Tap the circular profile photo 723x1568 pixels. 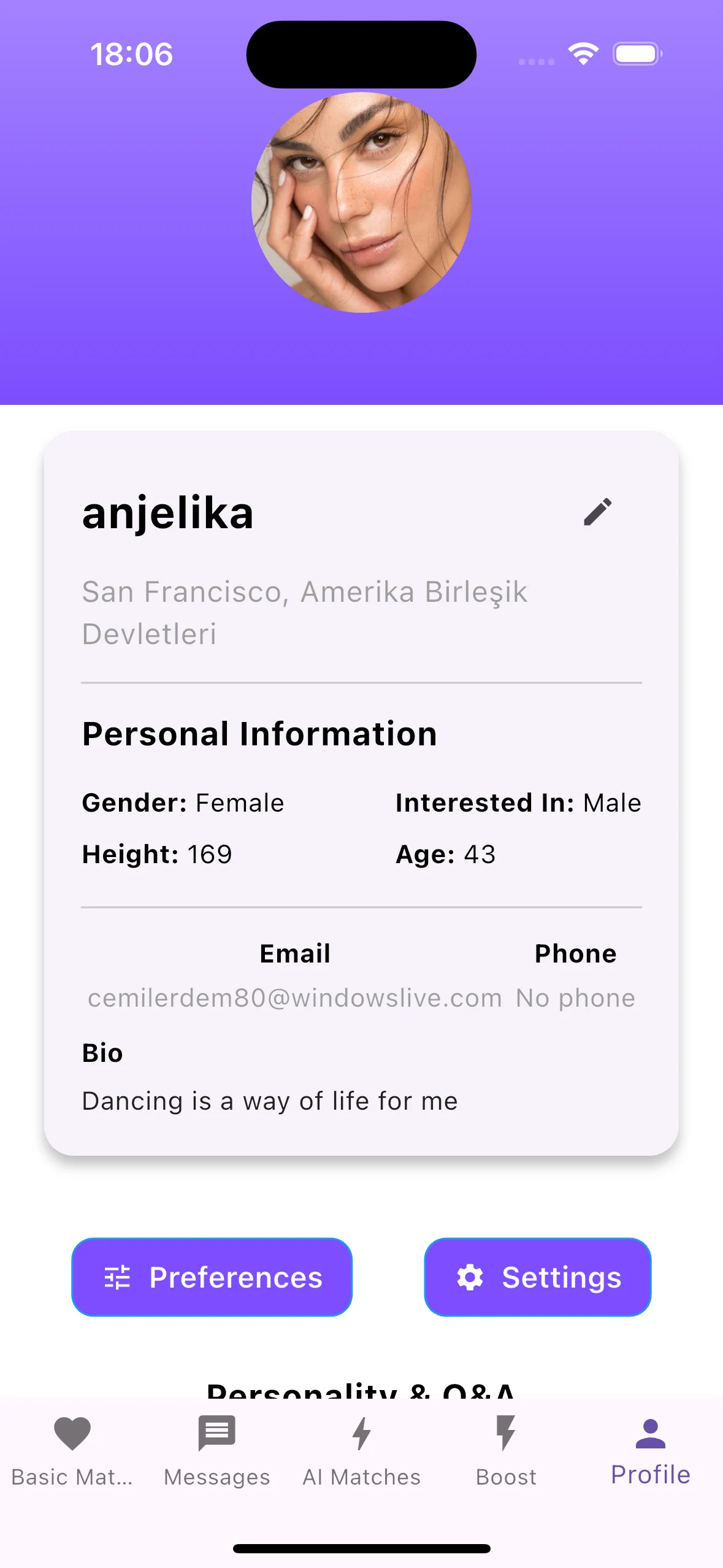click(362, 202)
